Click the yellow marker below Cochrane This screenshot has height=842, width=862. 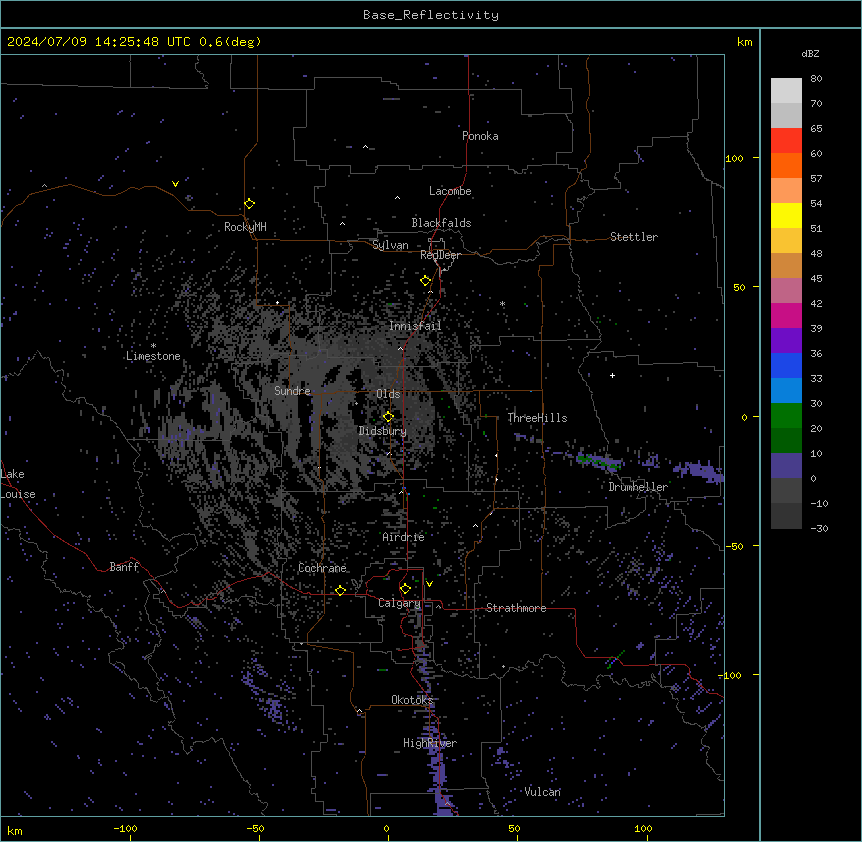340,590
